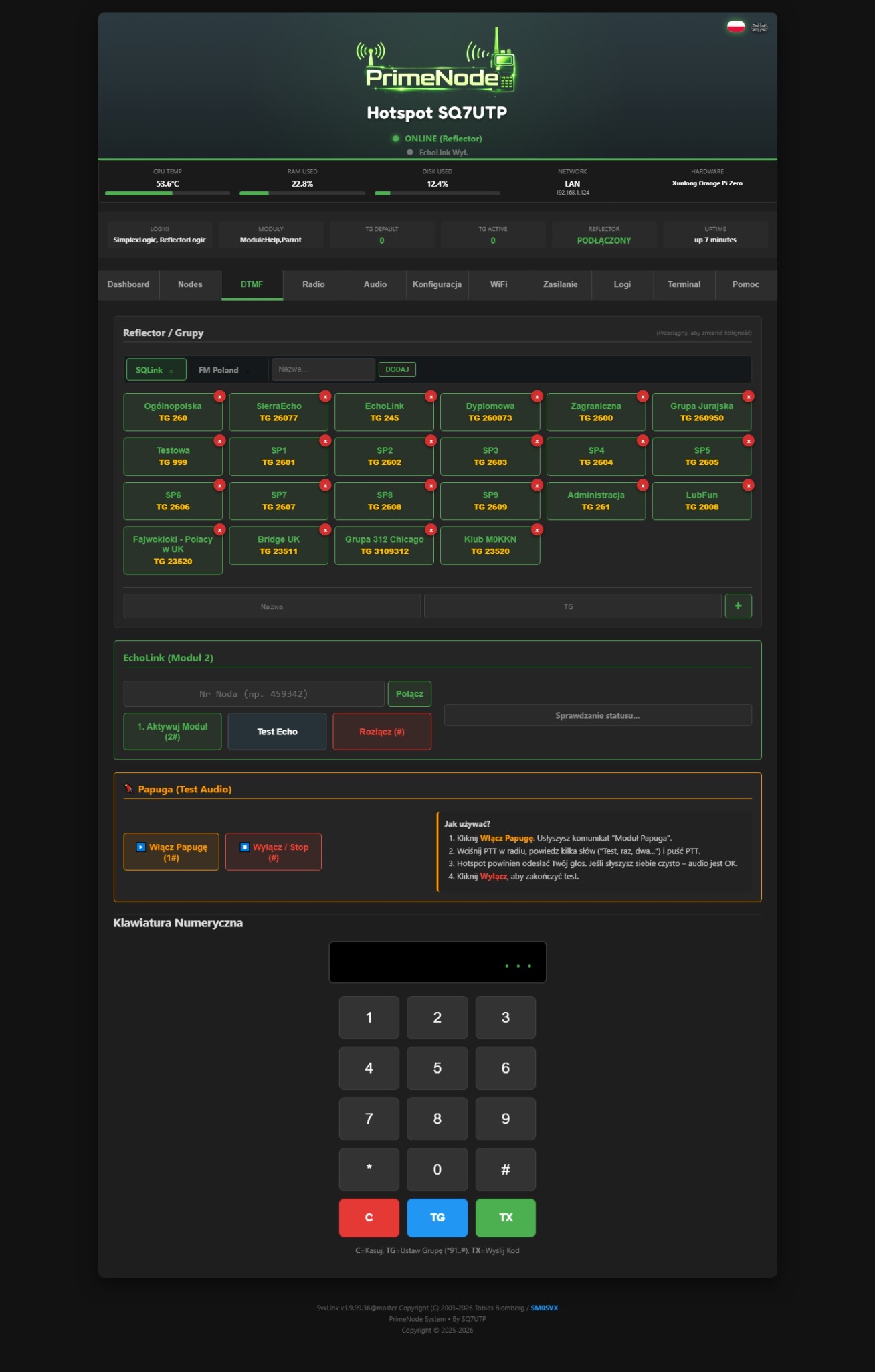This screenshot has width=875, height=1372.
Task: Start the parrot with Włącz Papugę
Action: [x=171, y=852]
